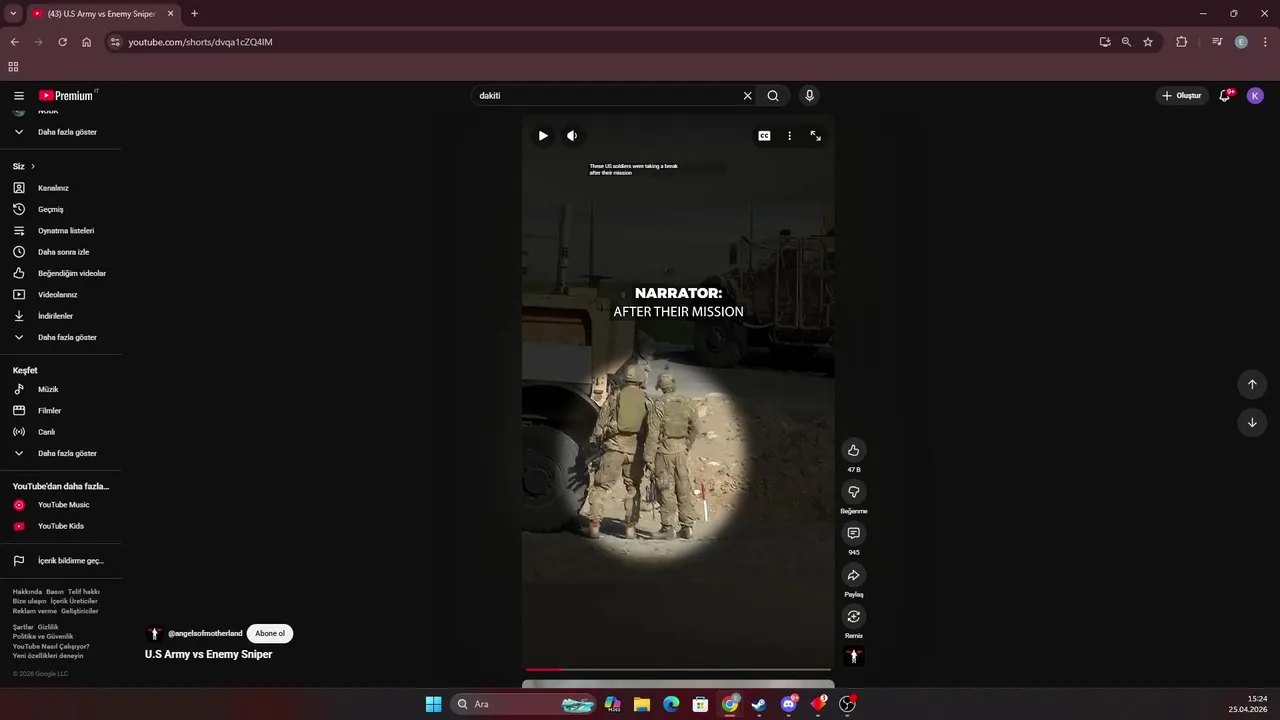Click the browser address bar URL
Image resolution: width=1280 pixels, height=720 pixels.
200,42
